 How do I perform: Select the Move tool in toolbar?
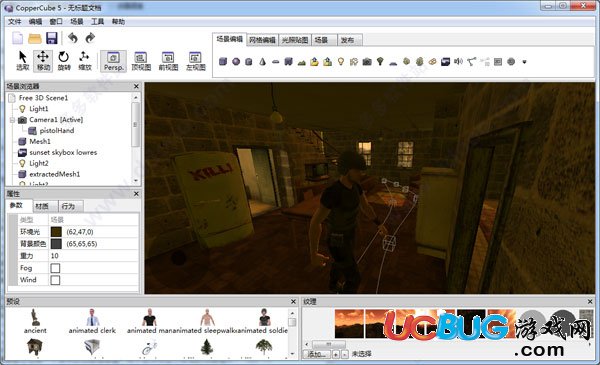click(x=43, y=61)
